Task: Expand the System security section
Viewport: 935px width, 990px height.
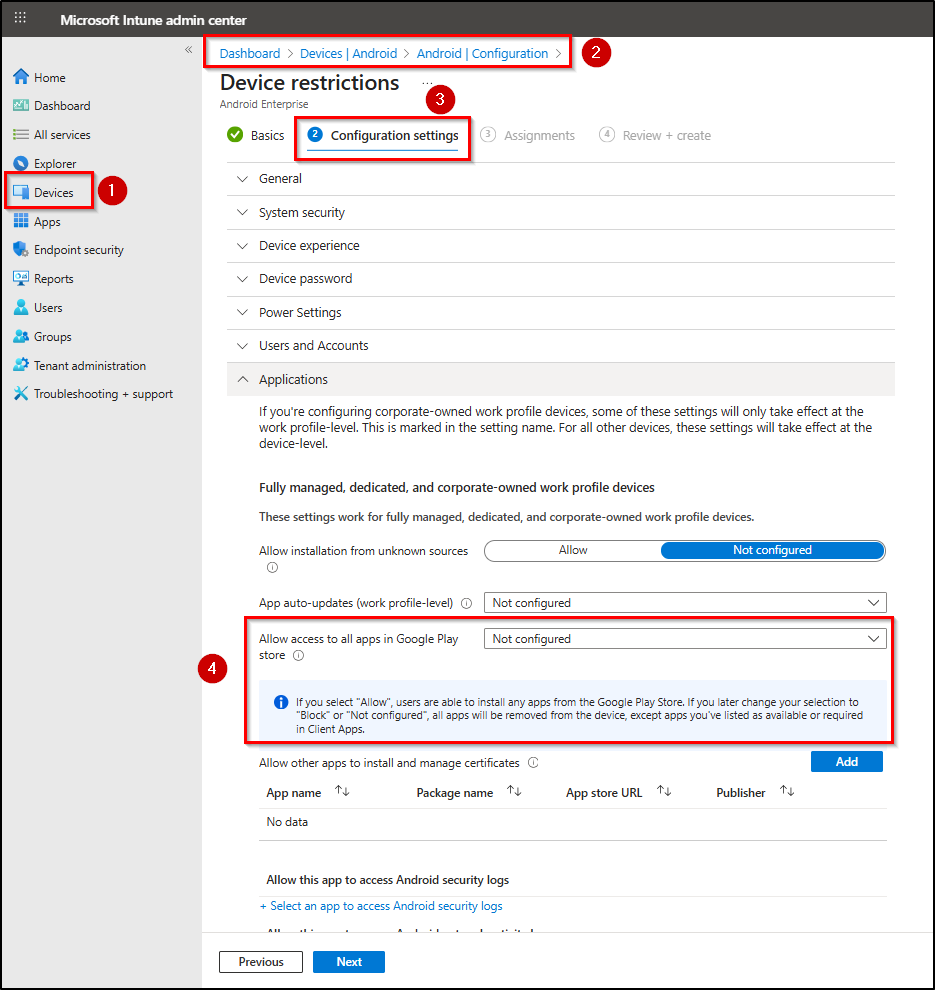Action: point(301,212)
